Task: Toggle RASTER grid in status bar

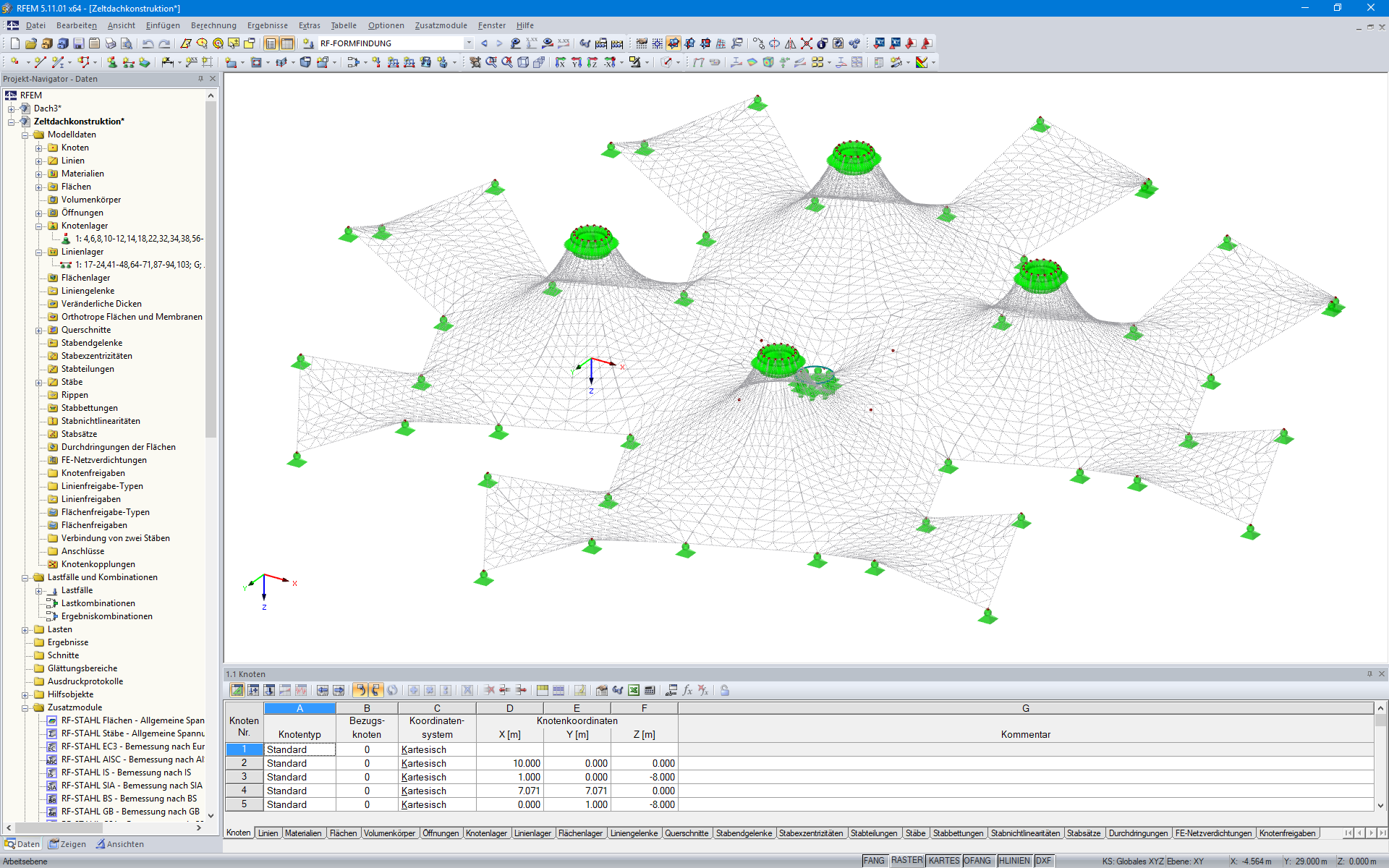Action: coord(906,861)
